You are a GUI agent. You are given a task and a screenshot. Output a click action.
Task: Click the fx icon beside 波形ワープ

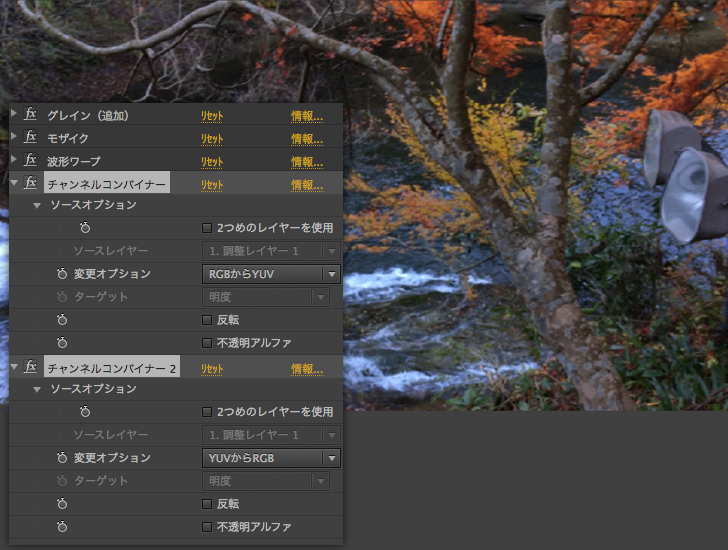tap(30, 161)
